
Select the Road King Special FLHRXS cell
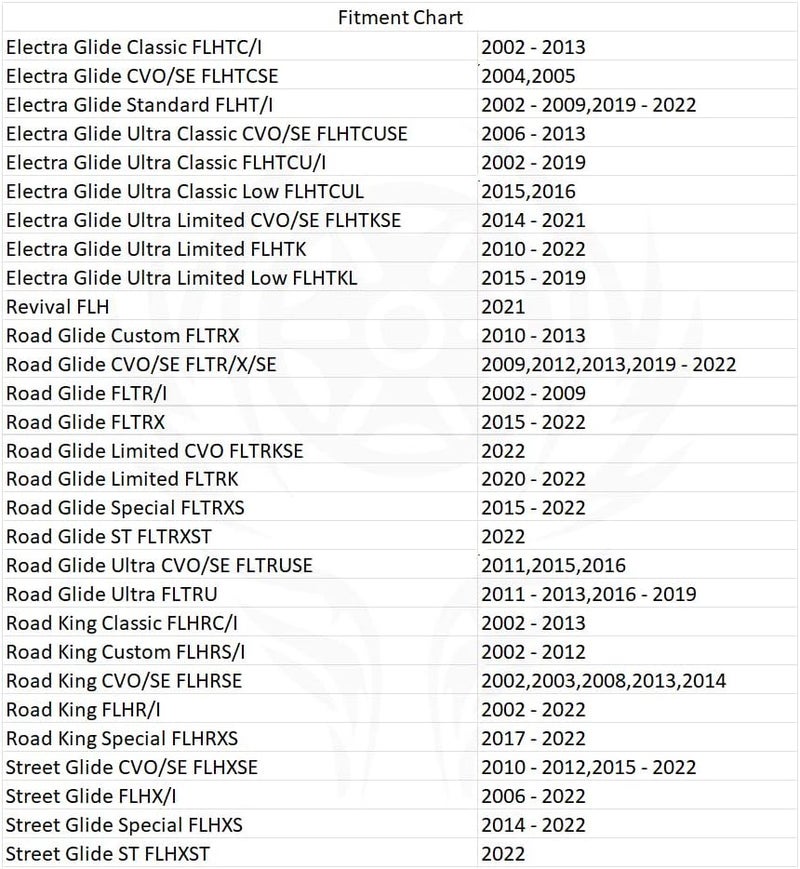(x=240, y=738)
